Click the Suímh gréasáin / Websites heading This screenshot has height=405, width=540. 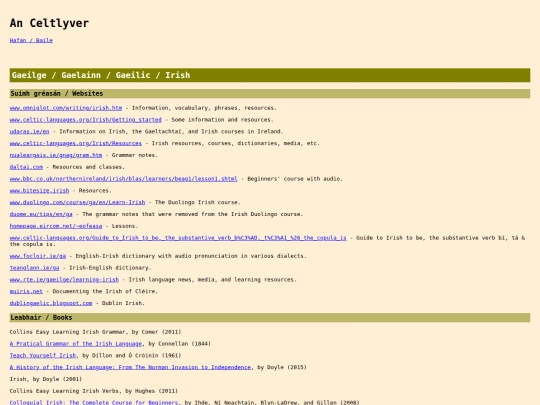[x=270, y=93]
